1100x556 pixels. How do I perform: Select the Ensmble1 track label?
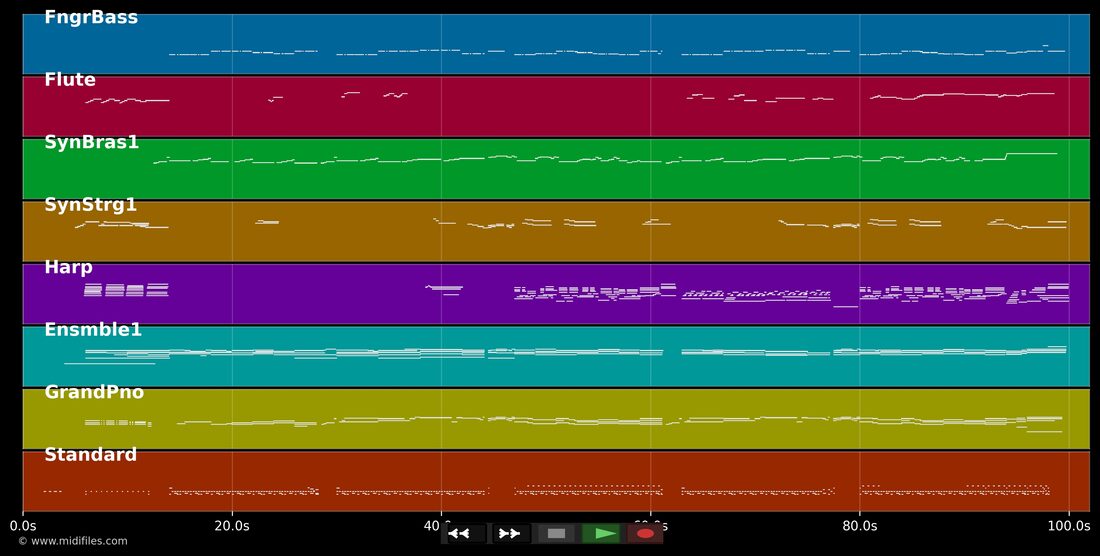point(93,330)
